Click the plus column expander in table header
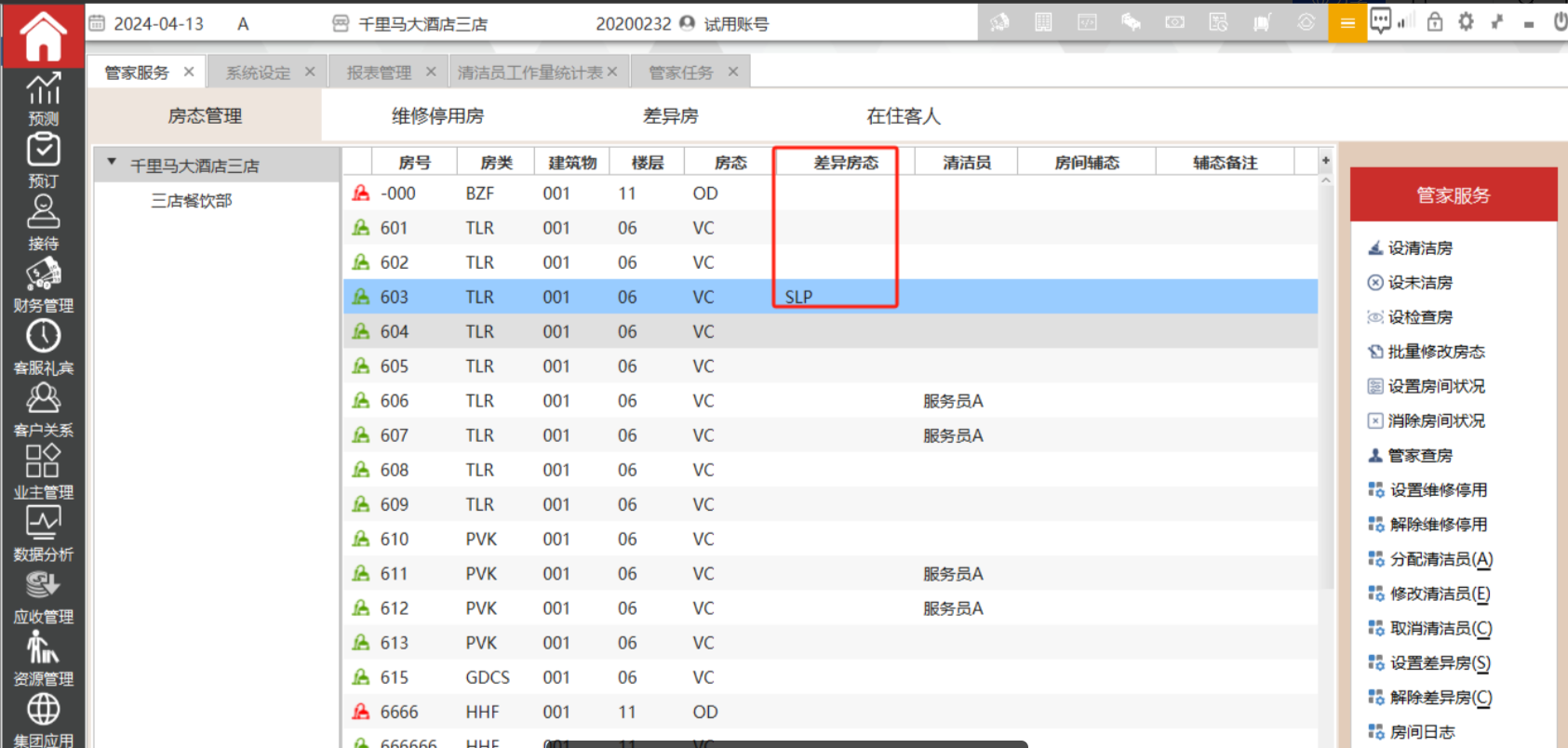Viewport: 1568px width, 748px height. 1325,162
